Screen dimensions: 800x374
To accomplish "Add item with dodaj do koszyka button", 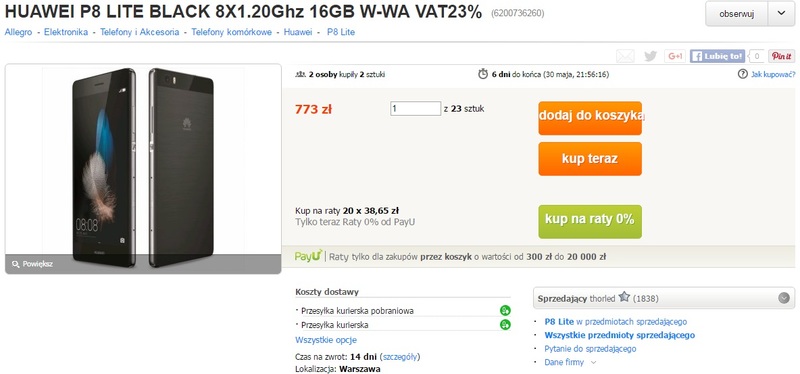I will [590, 118].
